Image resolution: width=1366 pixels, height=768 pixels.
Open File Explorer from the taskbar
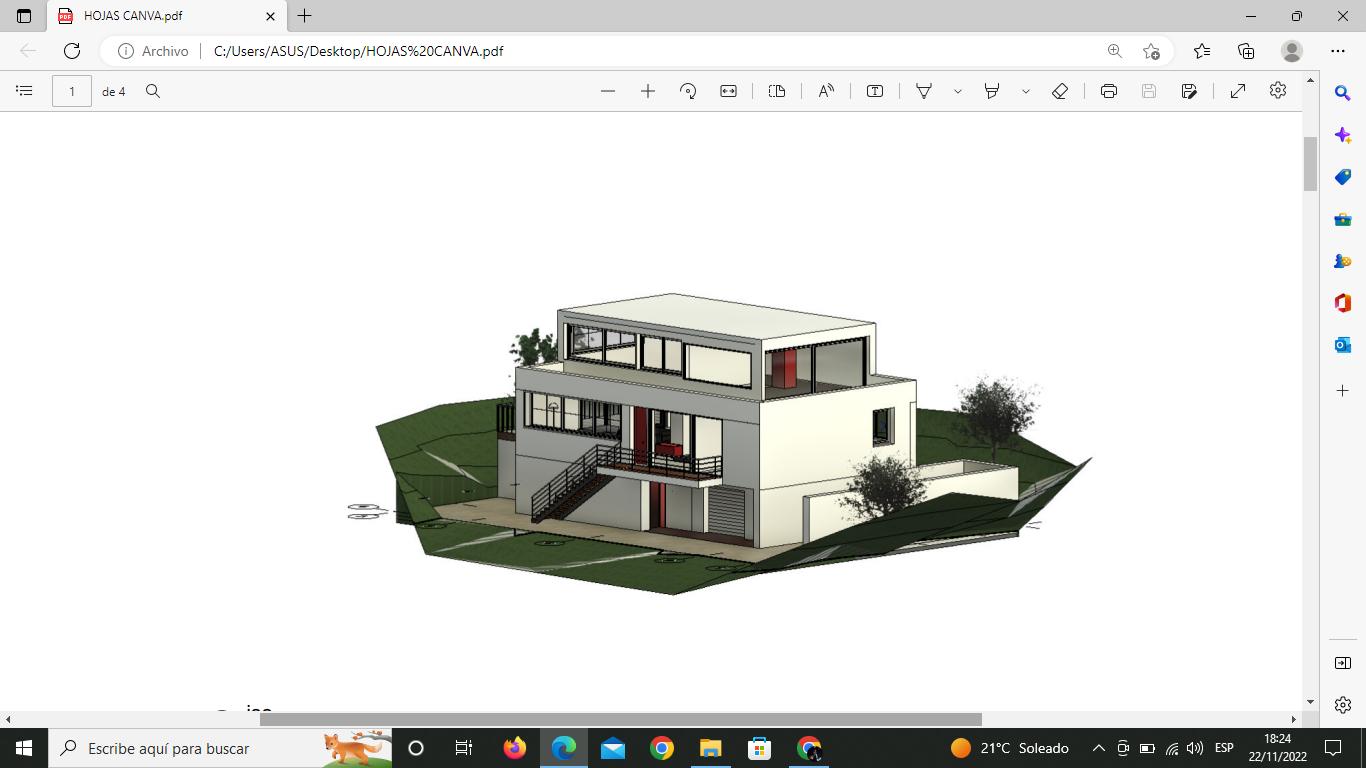pyautogui.click(x=711, y=748)
